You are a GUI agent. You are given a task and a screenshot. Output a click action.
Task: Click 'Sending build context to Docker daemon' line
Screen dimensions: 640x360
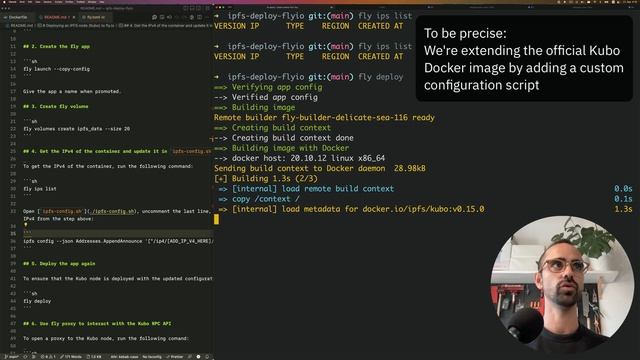tap(320, 168)
